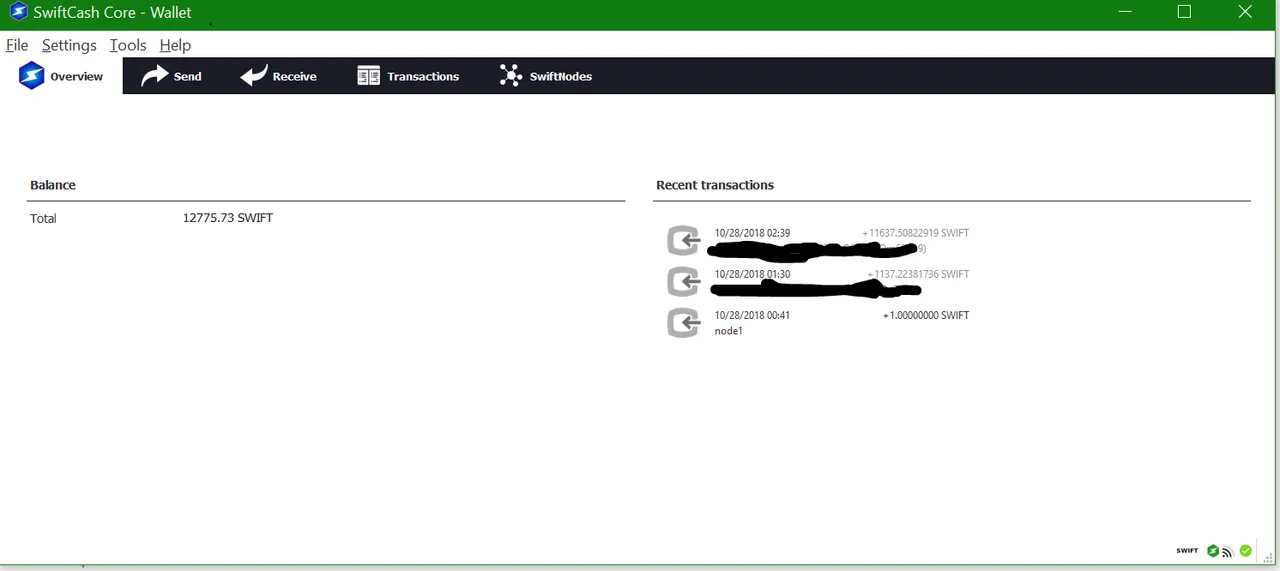Click the 10/28/2018 00:41 date

coord(752,315)
